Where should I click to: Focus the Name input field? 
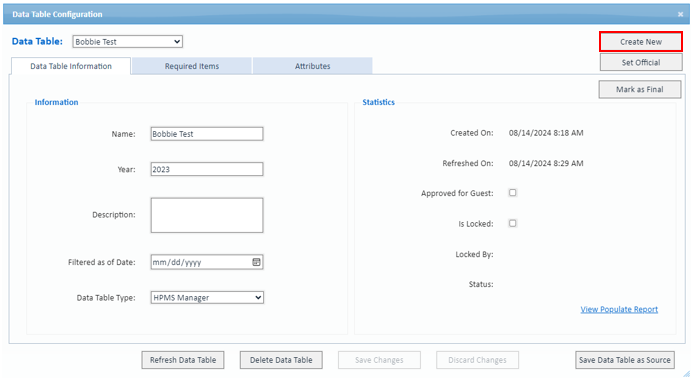207,134
